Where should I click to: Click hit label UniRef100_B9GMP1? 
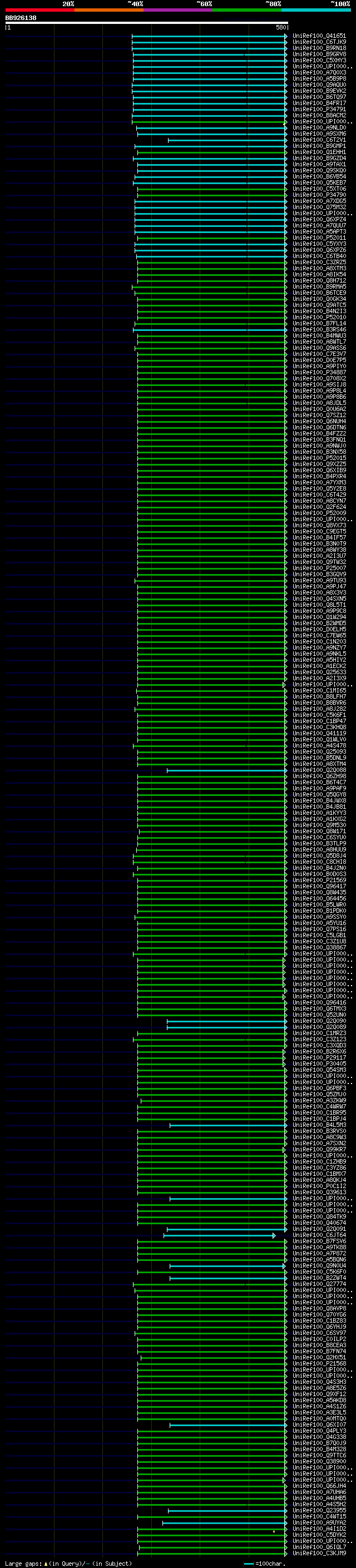pos(319,146)
